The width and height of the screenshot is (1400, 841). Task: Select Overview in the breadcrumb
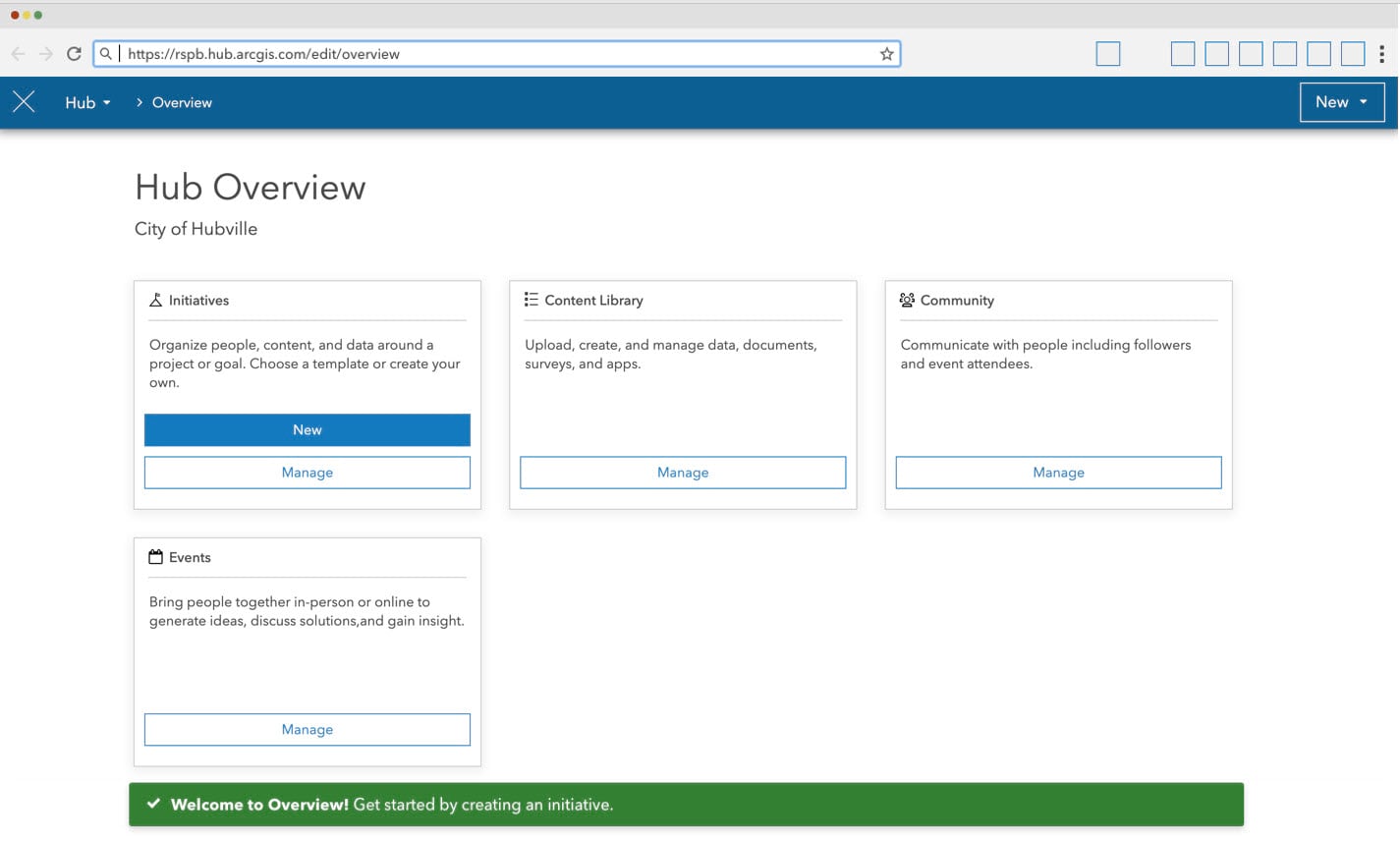coord(181,101)
